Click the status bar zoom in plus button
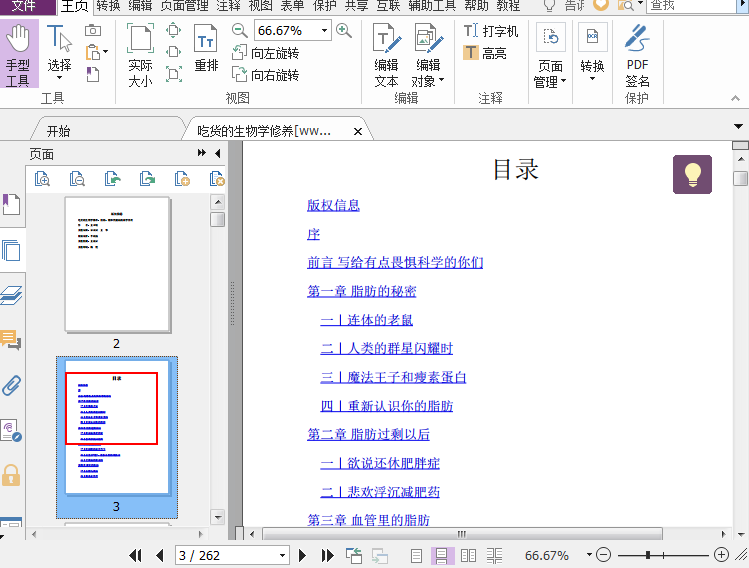 pyautogui.click(x=721, y=555)
